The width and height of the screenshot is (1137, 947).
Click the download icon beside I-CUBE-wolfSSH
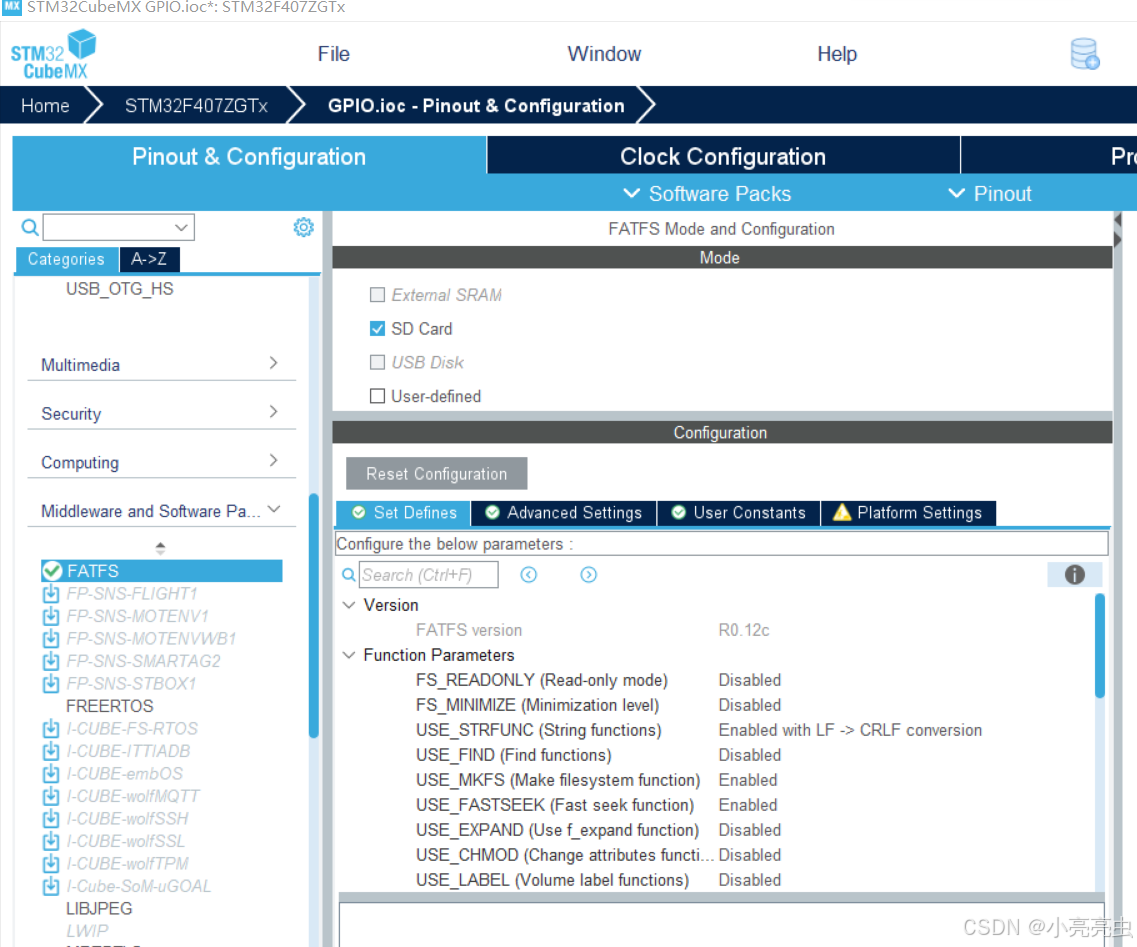click(51, 819)
